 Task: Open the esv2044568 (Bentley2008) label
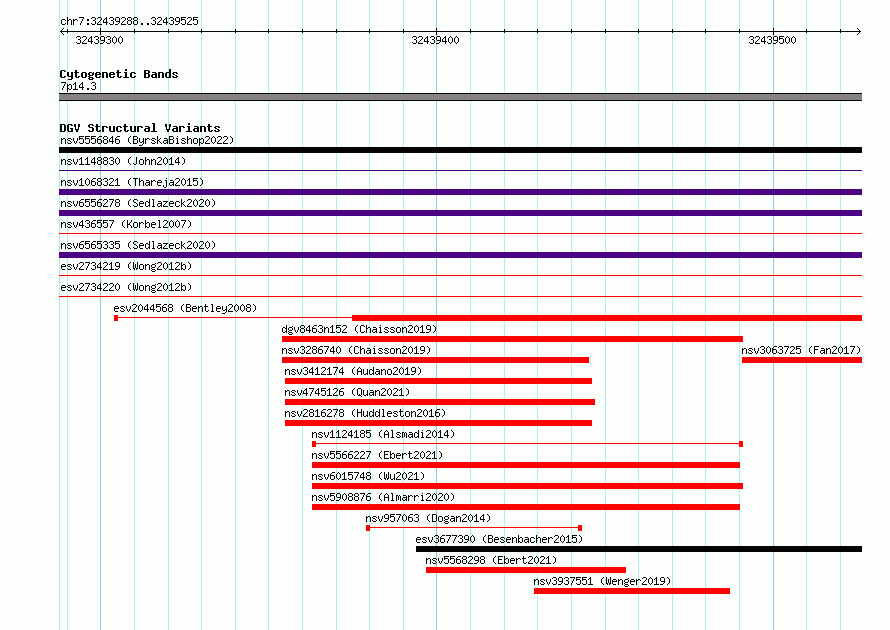185,308
